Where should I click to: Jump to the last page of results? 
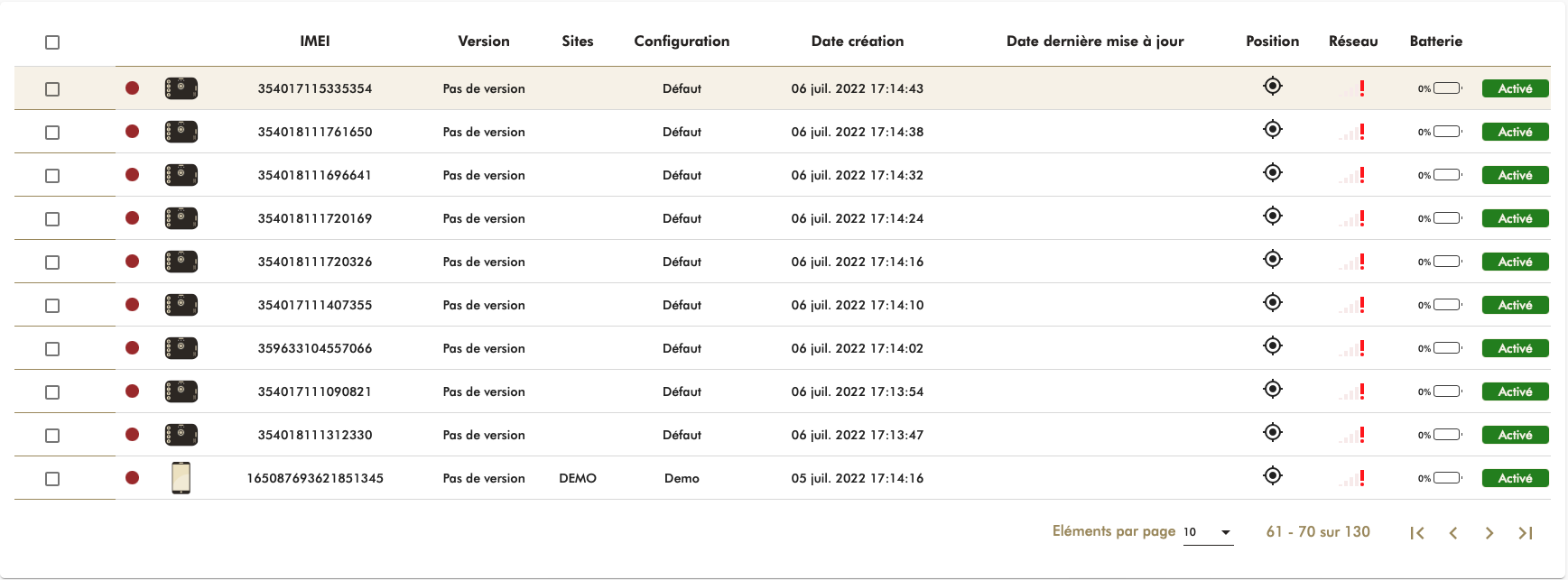pyautogui.click(x=1525, y=533)
